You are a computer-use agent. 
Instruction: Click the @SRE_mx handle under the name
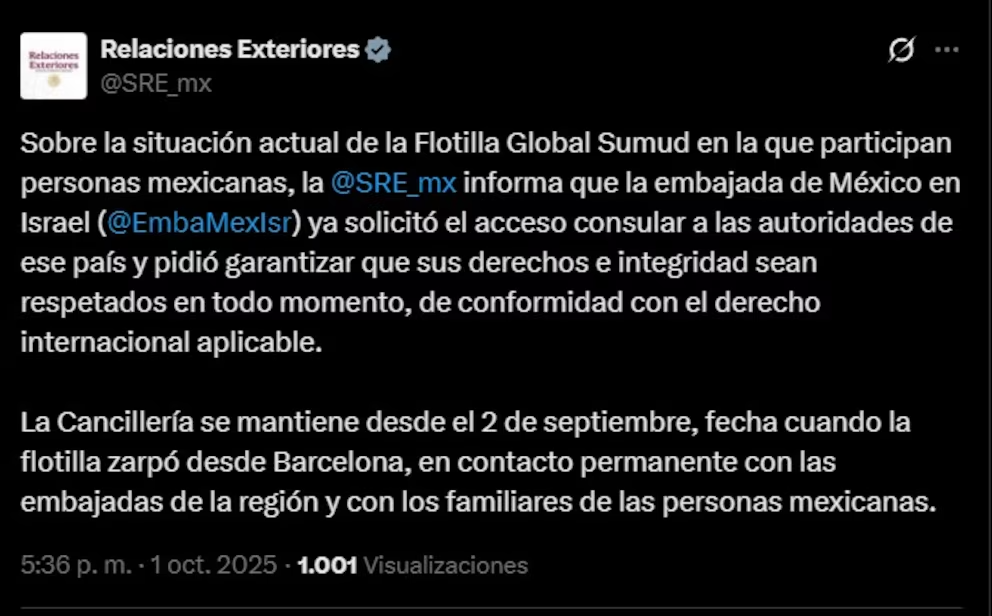pos(157,83)
